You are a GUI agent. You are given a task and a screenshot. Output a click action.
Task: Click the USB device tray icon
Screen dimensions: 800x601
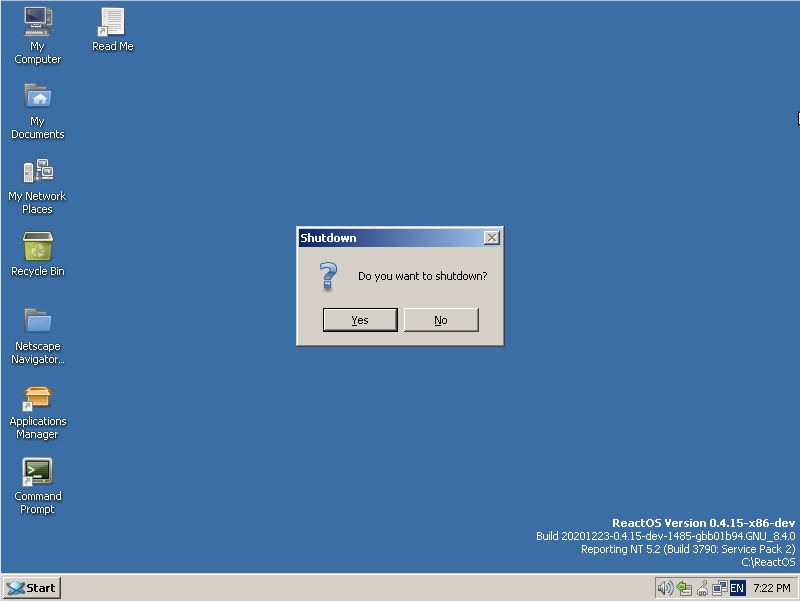703,588
